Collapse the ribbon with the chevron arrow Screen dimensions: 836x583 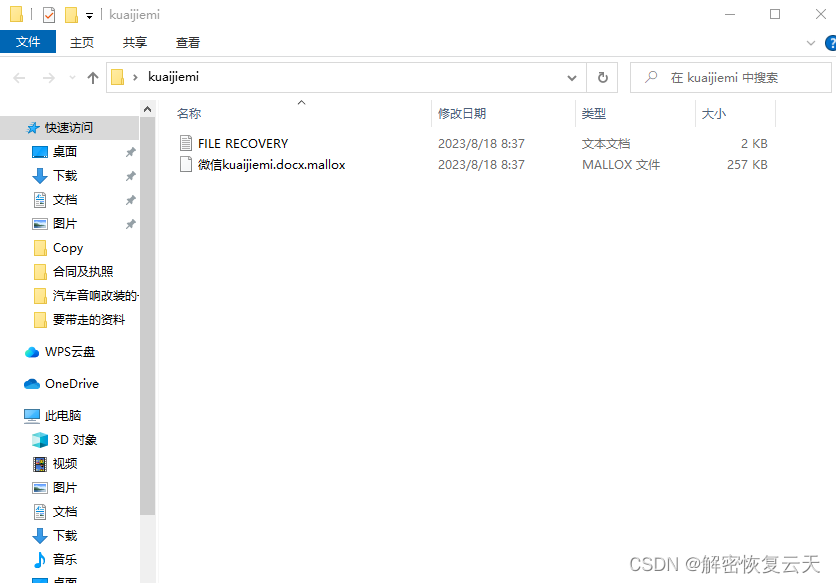(x=810, y=42)
